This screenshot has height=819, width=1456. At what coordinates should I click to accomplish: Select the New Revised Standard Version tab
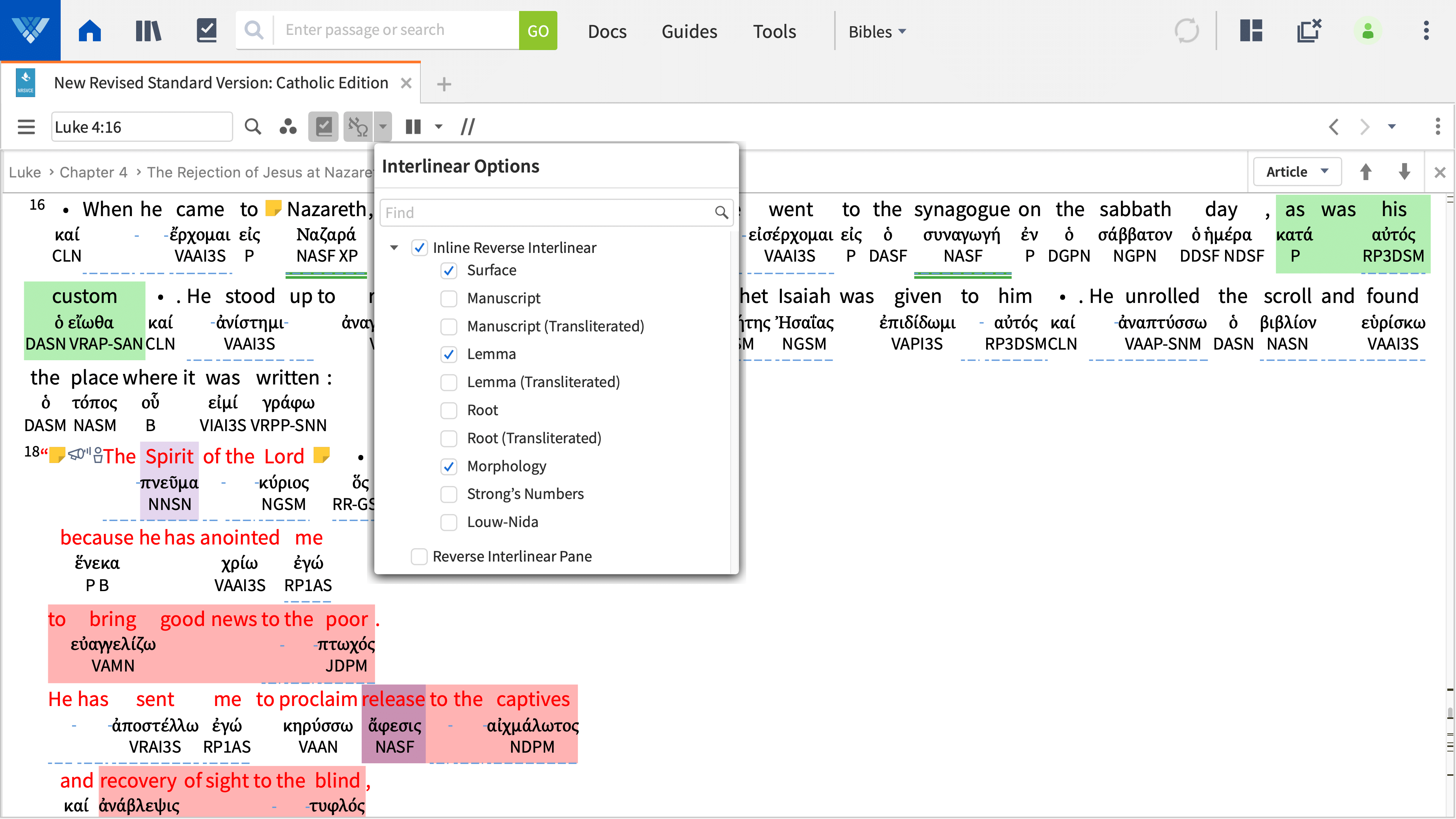click(x=220, y=83)
